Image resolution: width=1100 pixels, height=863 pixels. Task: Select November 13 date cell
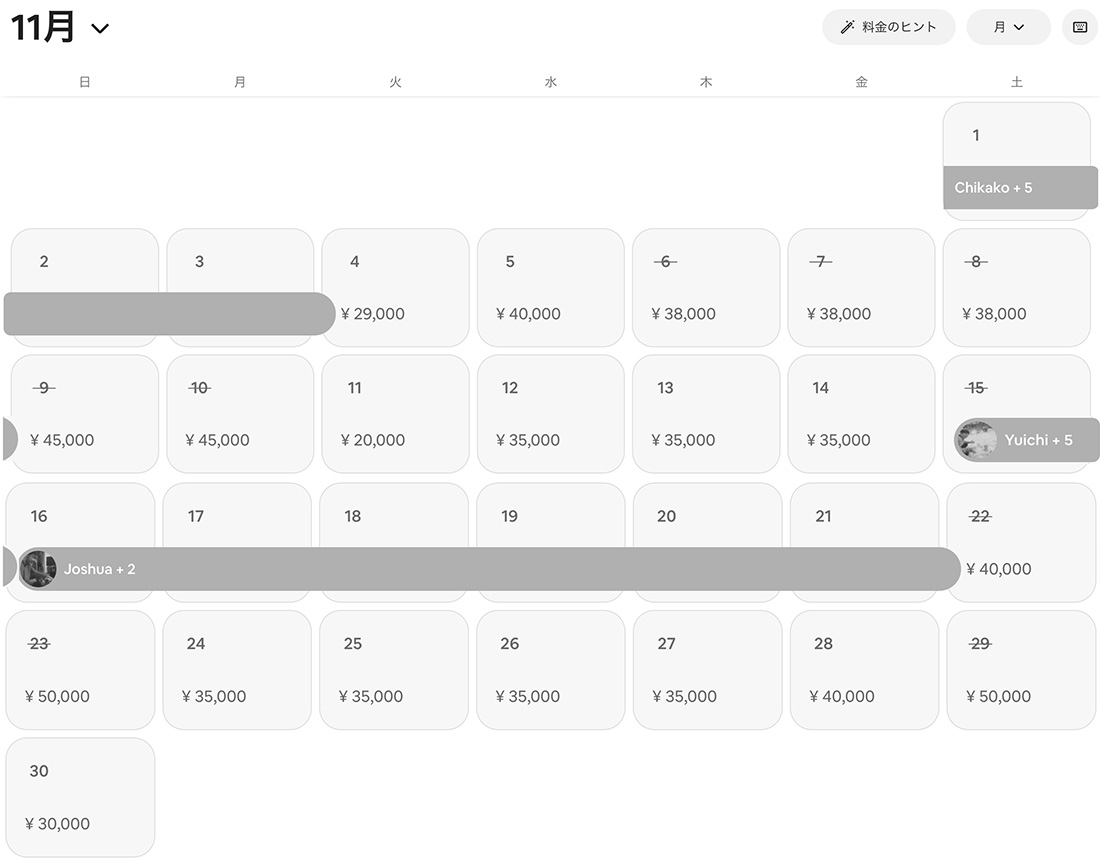[706, 413]
